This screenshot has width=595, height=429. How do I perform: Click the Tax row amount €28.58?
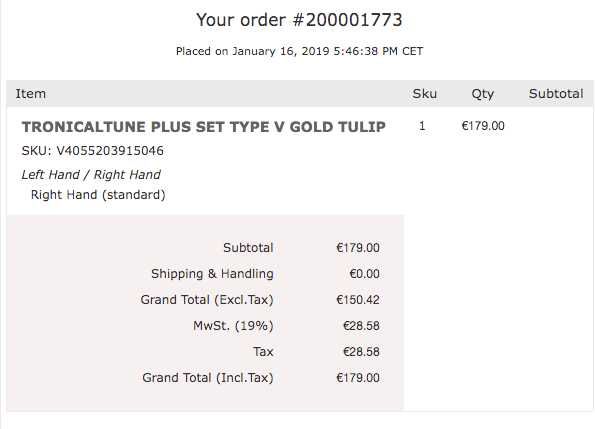[361, 352]
